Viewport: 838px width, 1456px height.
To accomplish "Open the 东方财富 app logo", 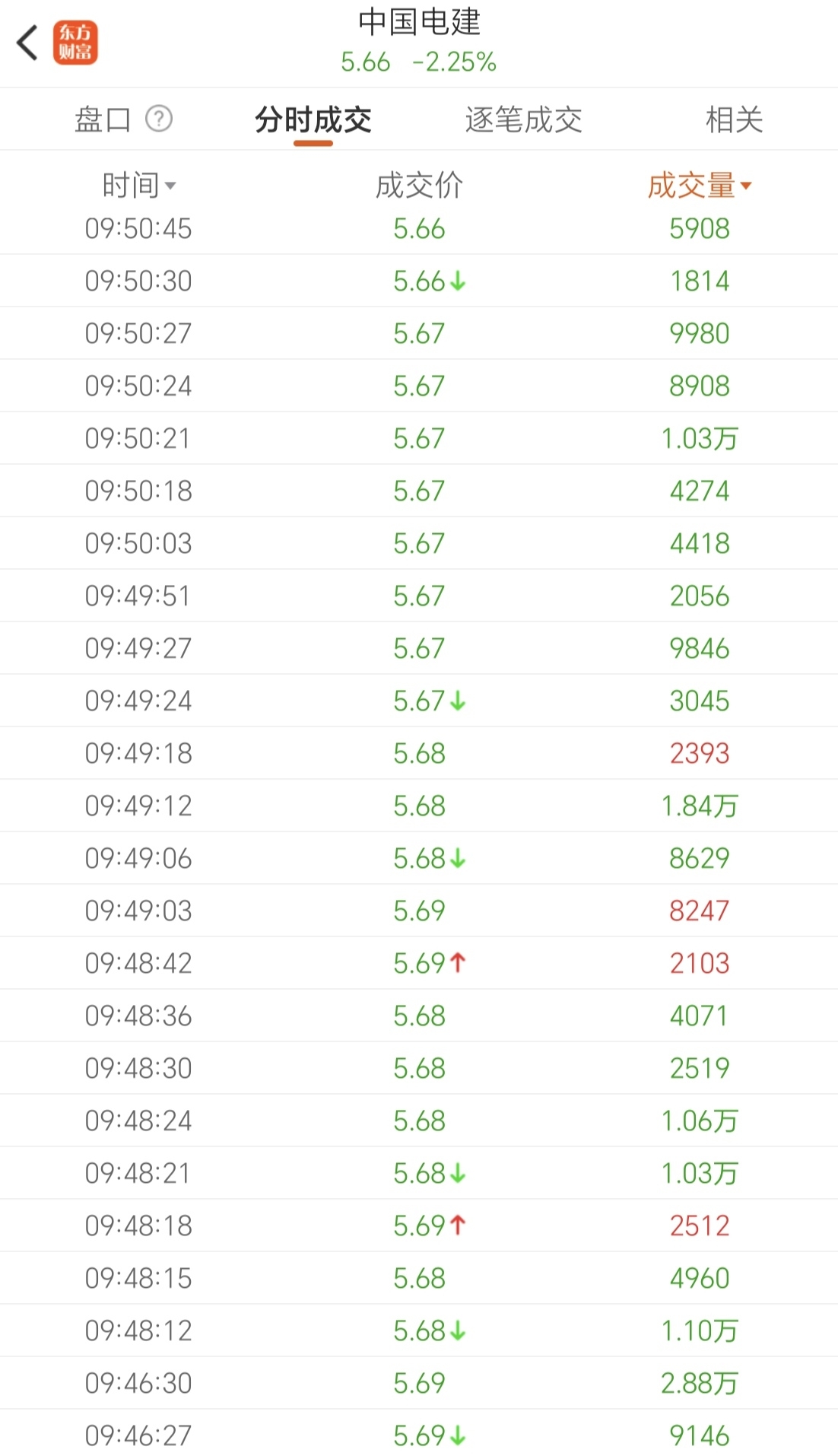I will (75, 43).
